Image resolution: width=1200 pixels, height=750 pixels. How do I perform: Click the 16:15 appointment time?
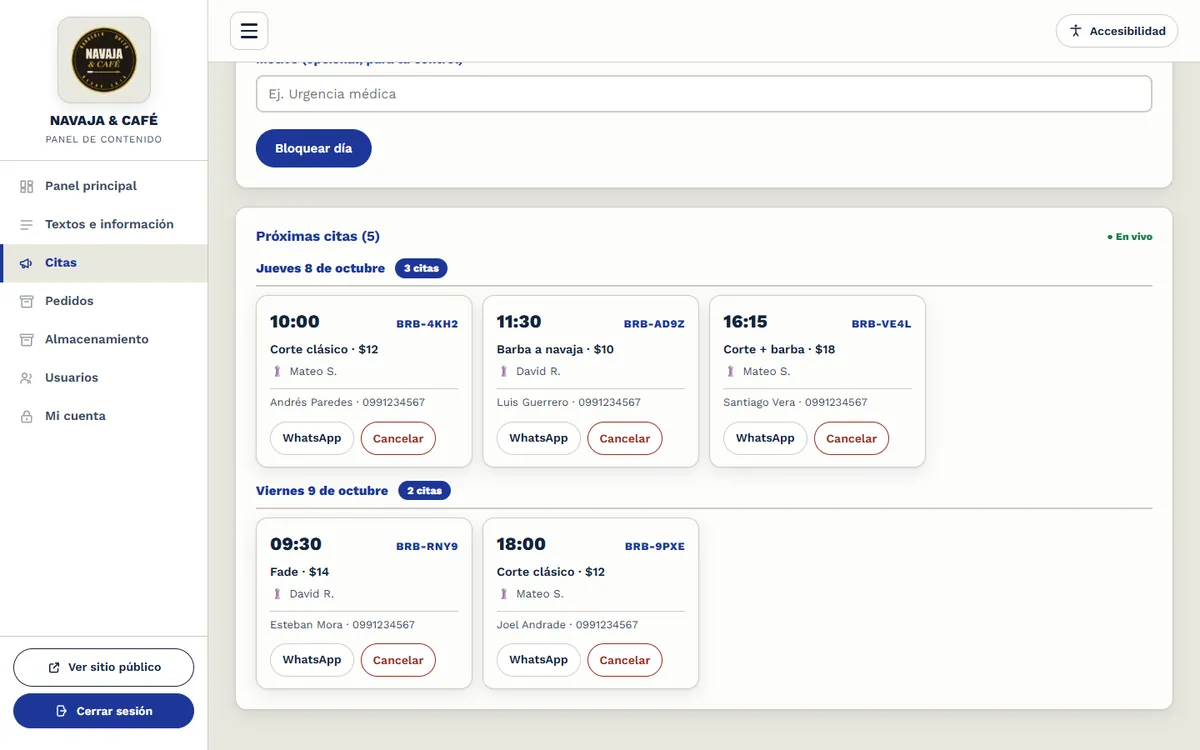tap(746, 322)
